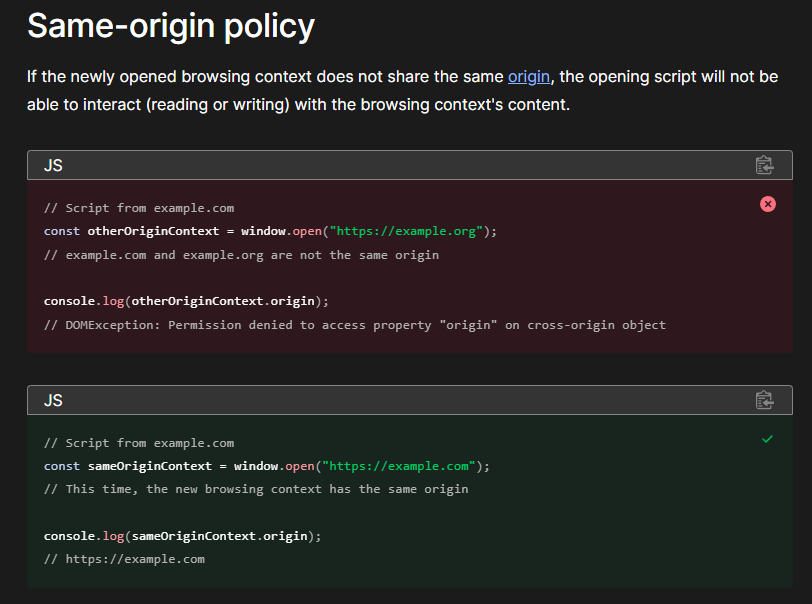This screenshot has height=604, width=812.
Task: Click the JS label of the second code block
Action: (x=53, y=400)
